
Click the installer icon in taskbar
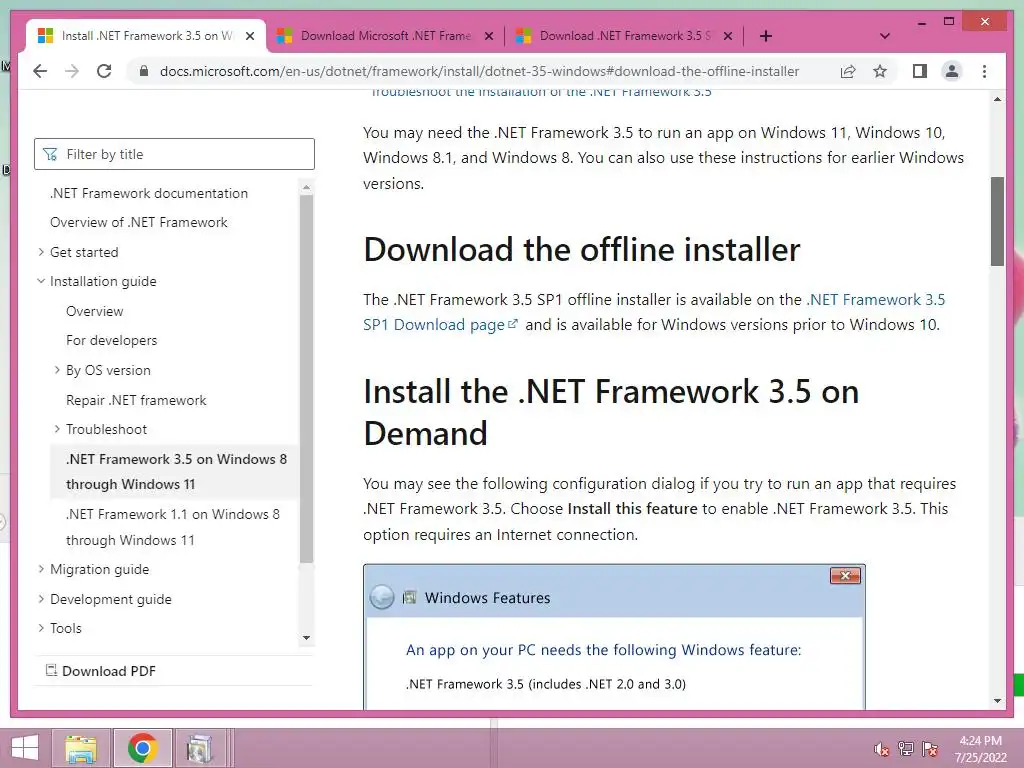(199, 748)
